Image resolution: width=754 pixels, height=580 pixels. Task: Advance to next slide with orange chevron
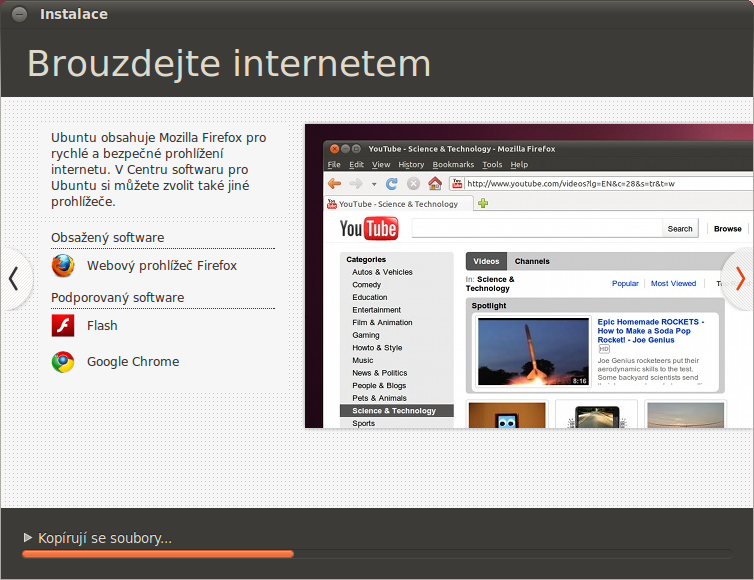[740, 278]
